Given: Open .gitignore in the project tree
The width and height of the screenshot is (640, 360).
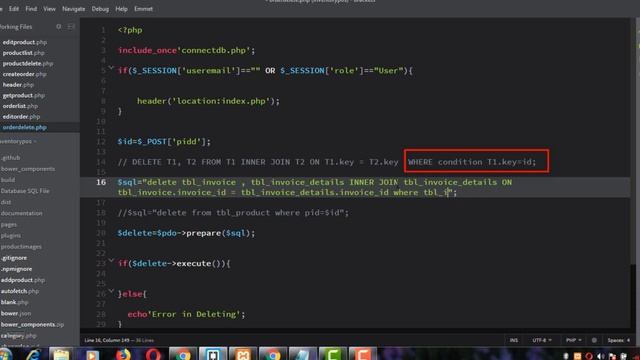Looking at the screenshot, I should [x=14, y=258].
